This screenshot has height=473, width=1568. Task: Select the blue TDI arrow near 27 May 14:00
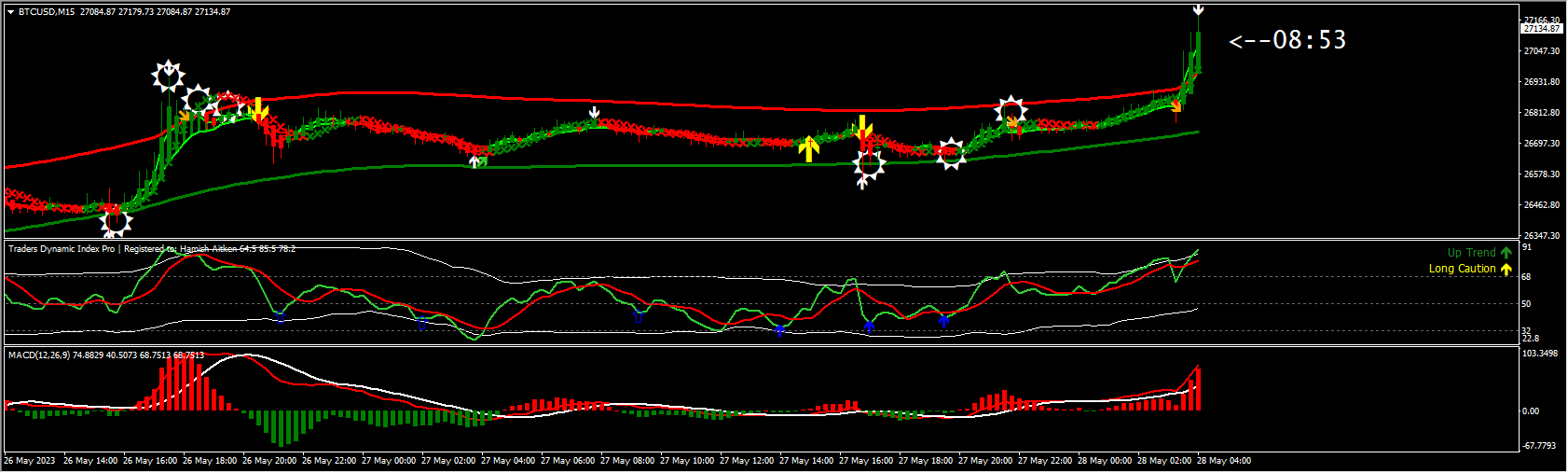[779, 329]
